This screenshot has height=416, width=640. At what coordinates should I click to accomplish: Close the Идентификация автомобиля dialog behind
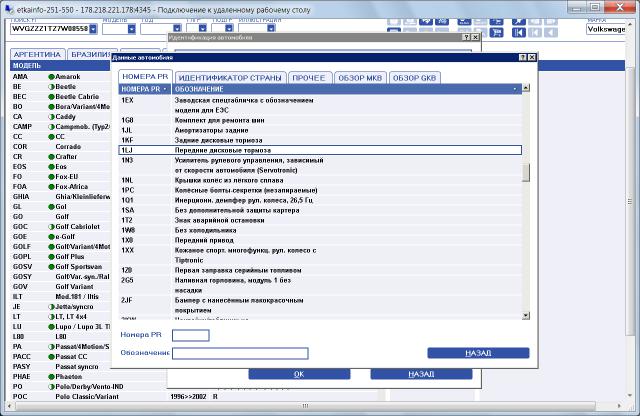(x=475, y=37)
